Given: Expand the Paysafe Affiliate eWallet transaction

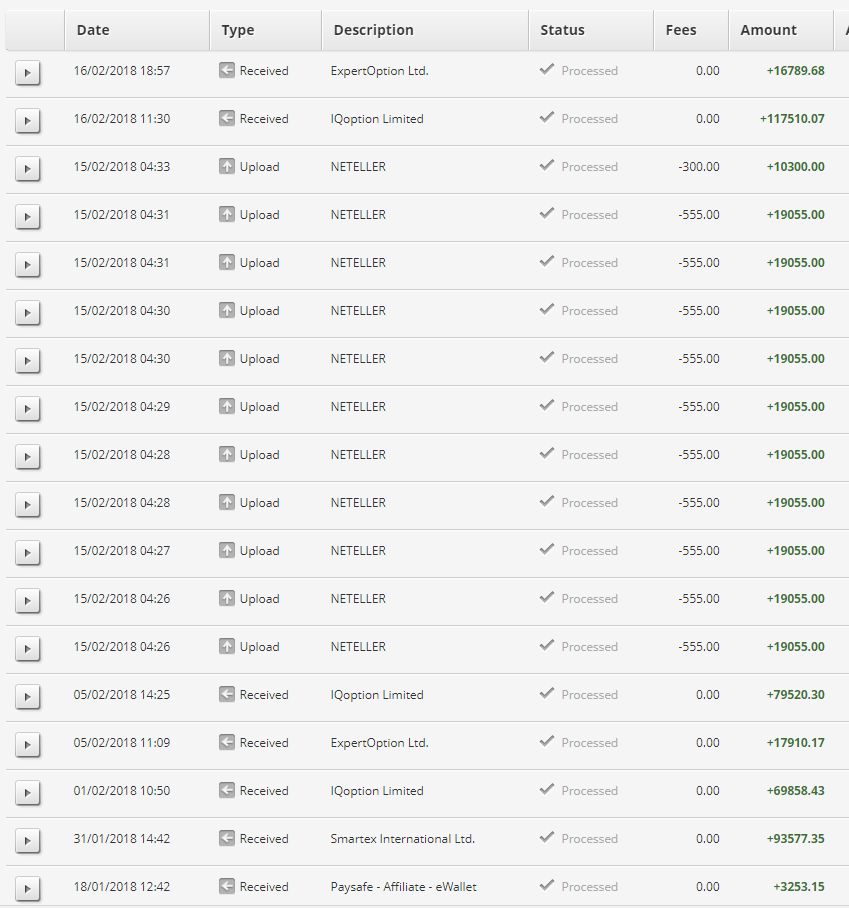Looking at the screenshot, I should (28, 889).
